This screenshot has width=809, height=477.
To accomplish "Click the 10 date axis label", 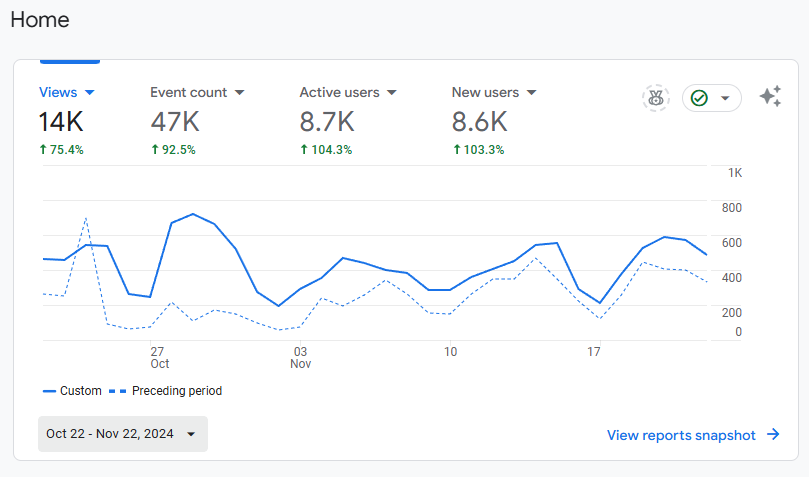I will pos(450,352).
